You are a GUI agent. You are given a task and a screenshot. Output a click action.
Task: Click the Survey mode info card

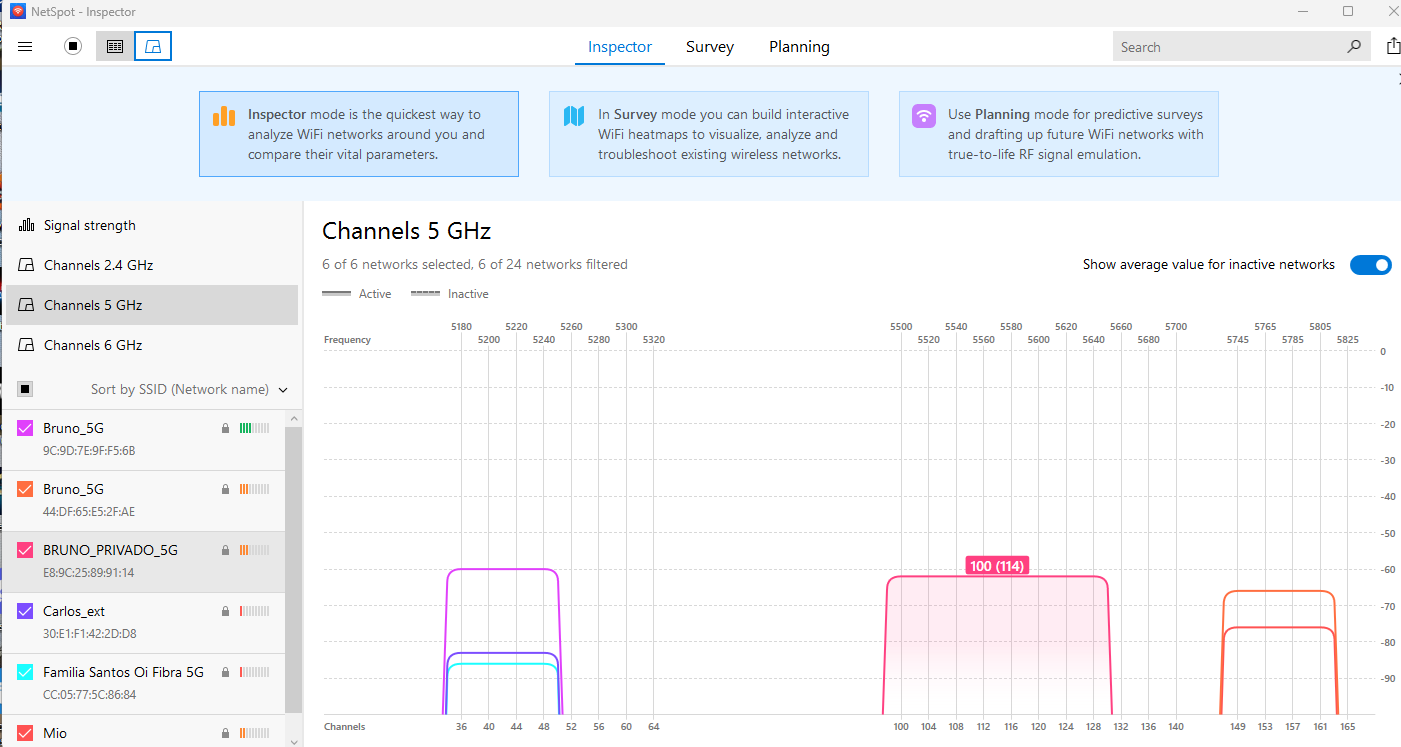point(709,134)
